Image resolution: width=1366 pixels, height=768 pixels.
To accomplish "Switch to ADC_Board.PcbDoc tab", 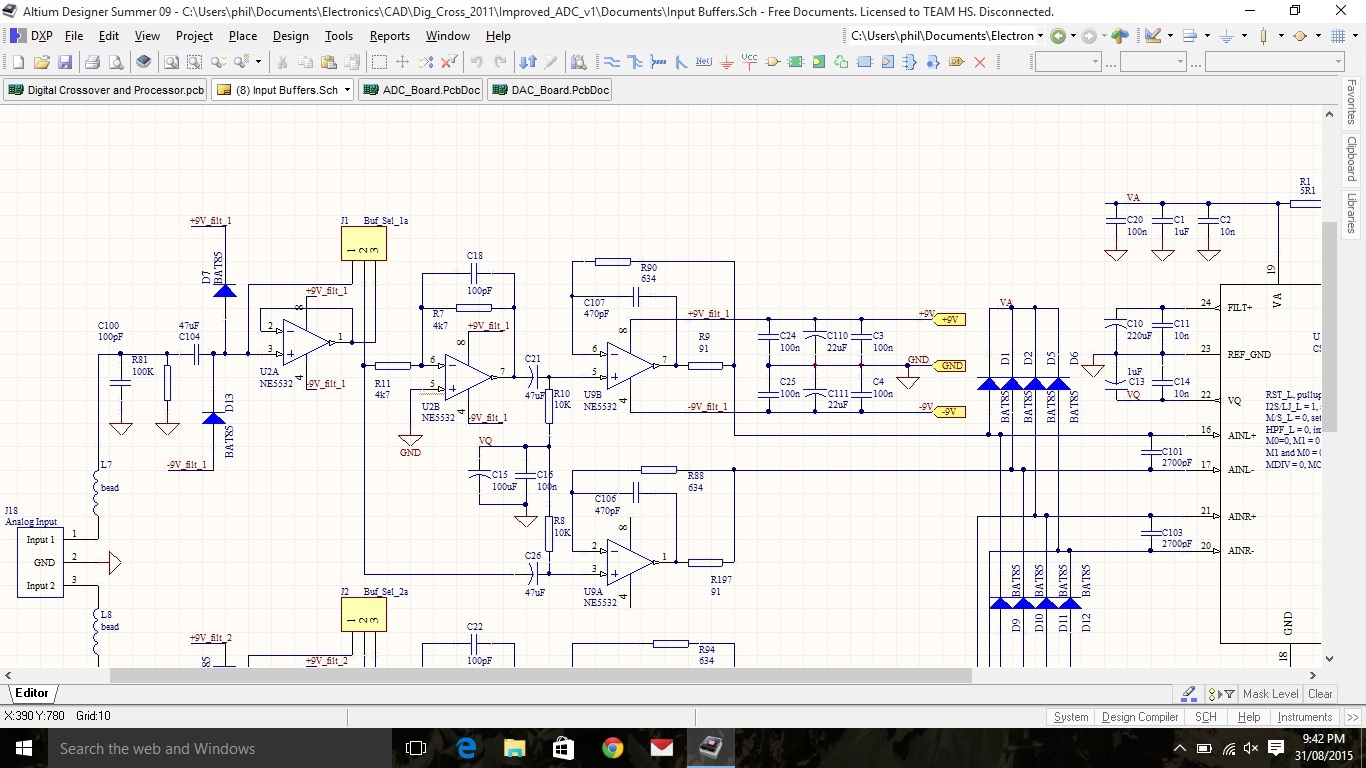I will click(421, 90).
